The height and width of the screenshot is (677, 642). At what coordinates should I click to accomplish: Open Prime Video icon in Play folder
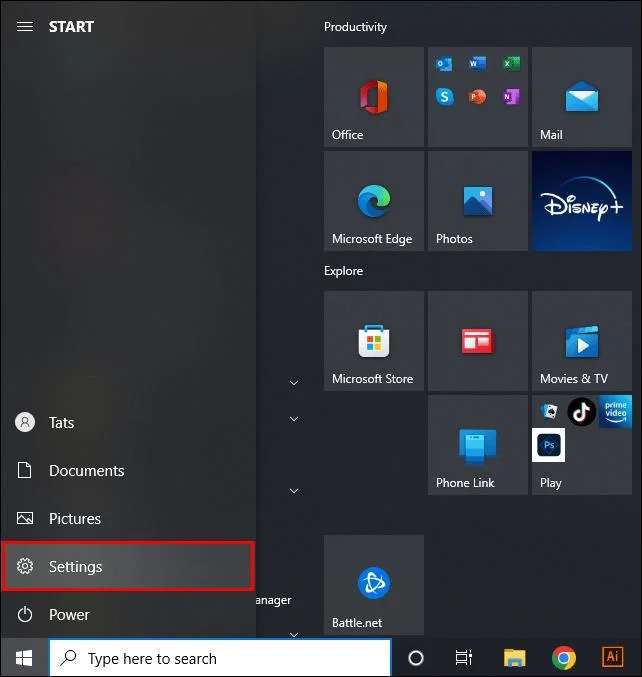click(x=615, y=411)
